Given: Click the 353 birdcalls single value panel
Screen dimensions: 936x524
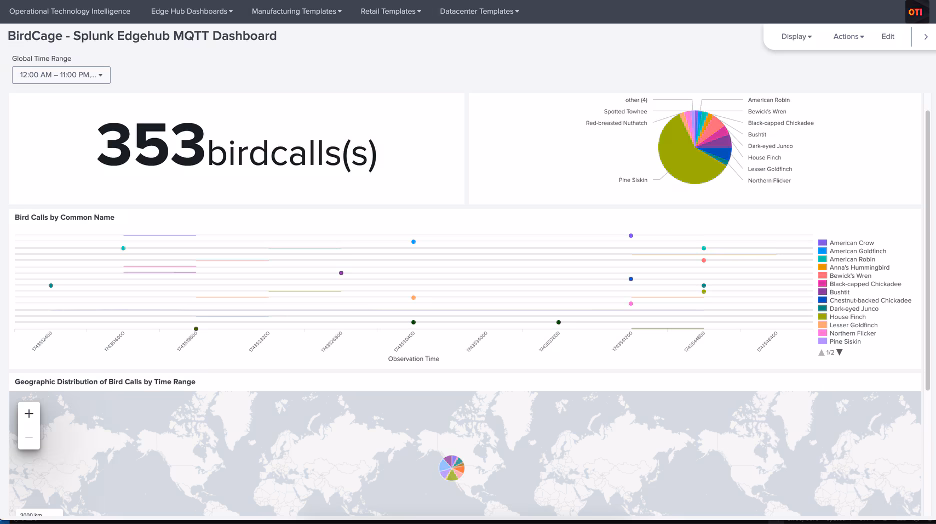Looking at the screenshot, I should (237, 148).
